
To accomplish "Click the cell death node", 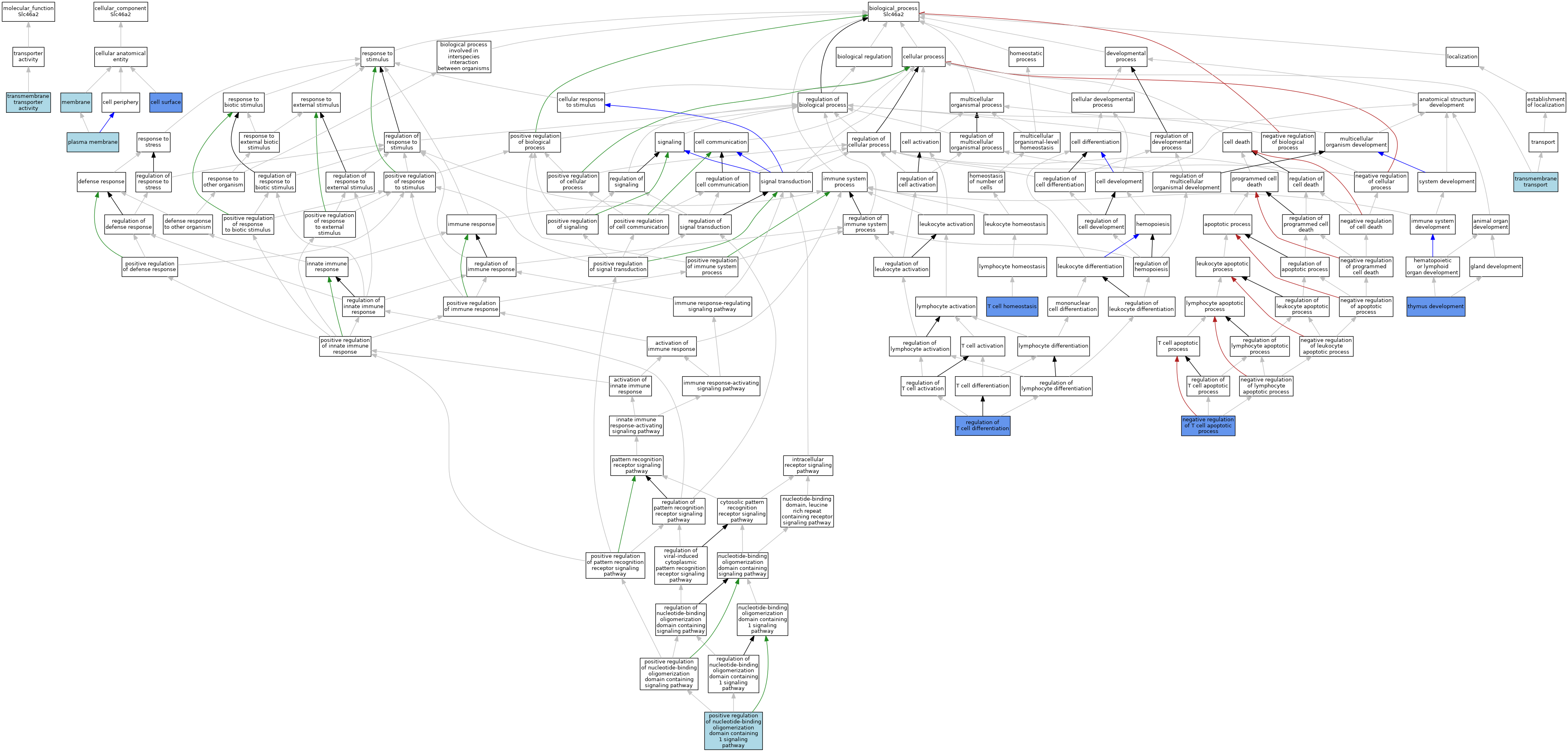I will point(1236,142).
